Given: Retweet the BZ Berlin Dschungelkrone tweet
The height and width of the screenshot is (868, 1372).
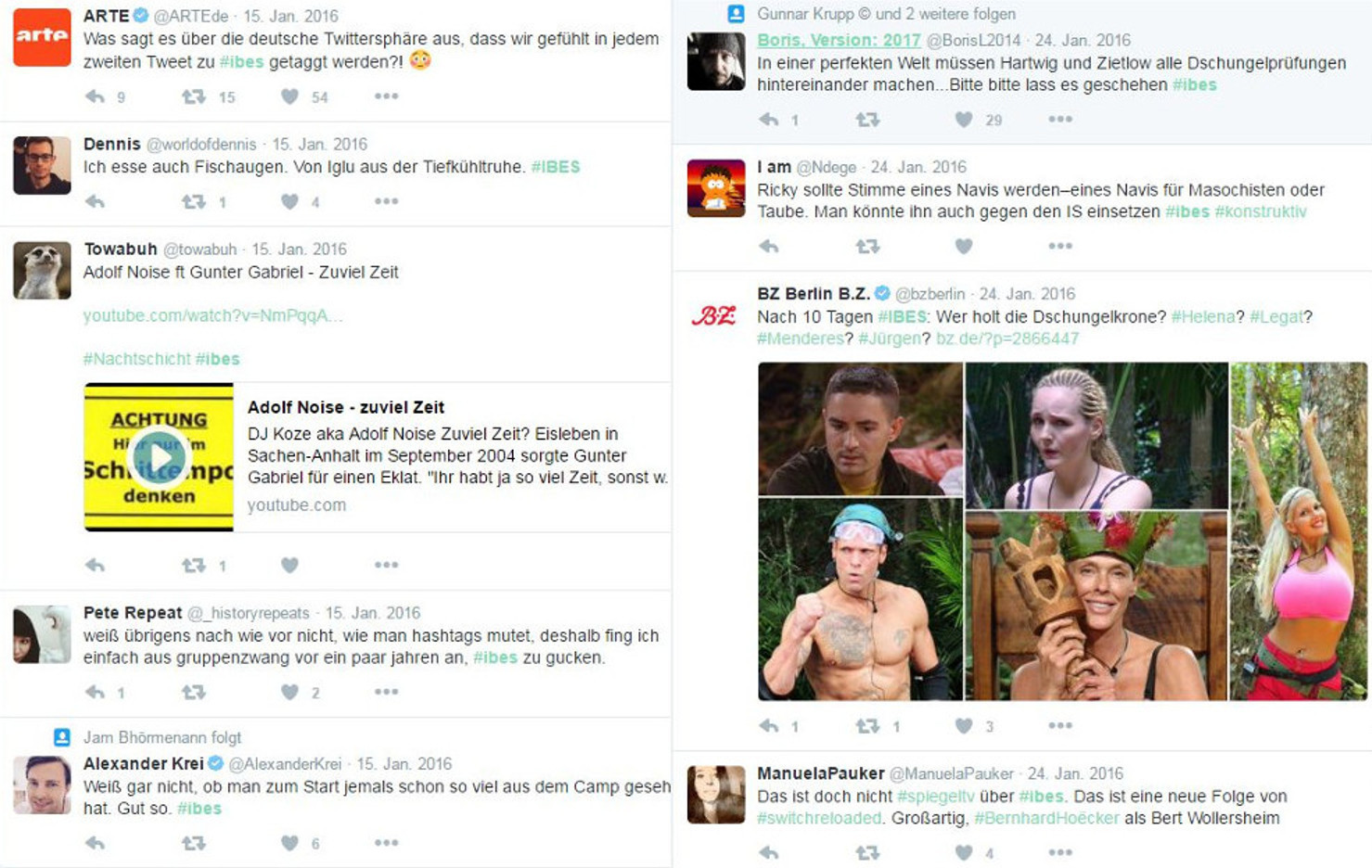Looking at the screenshot, I should coord(867,726).
